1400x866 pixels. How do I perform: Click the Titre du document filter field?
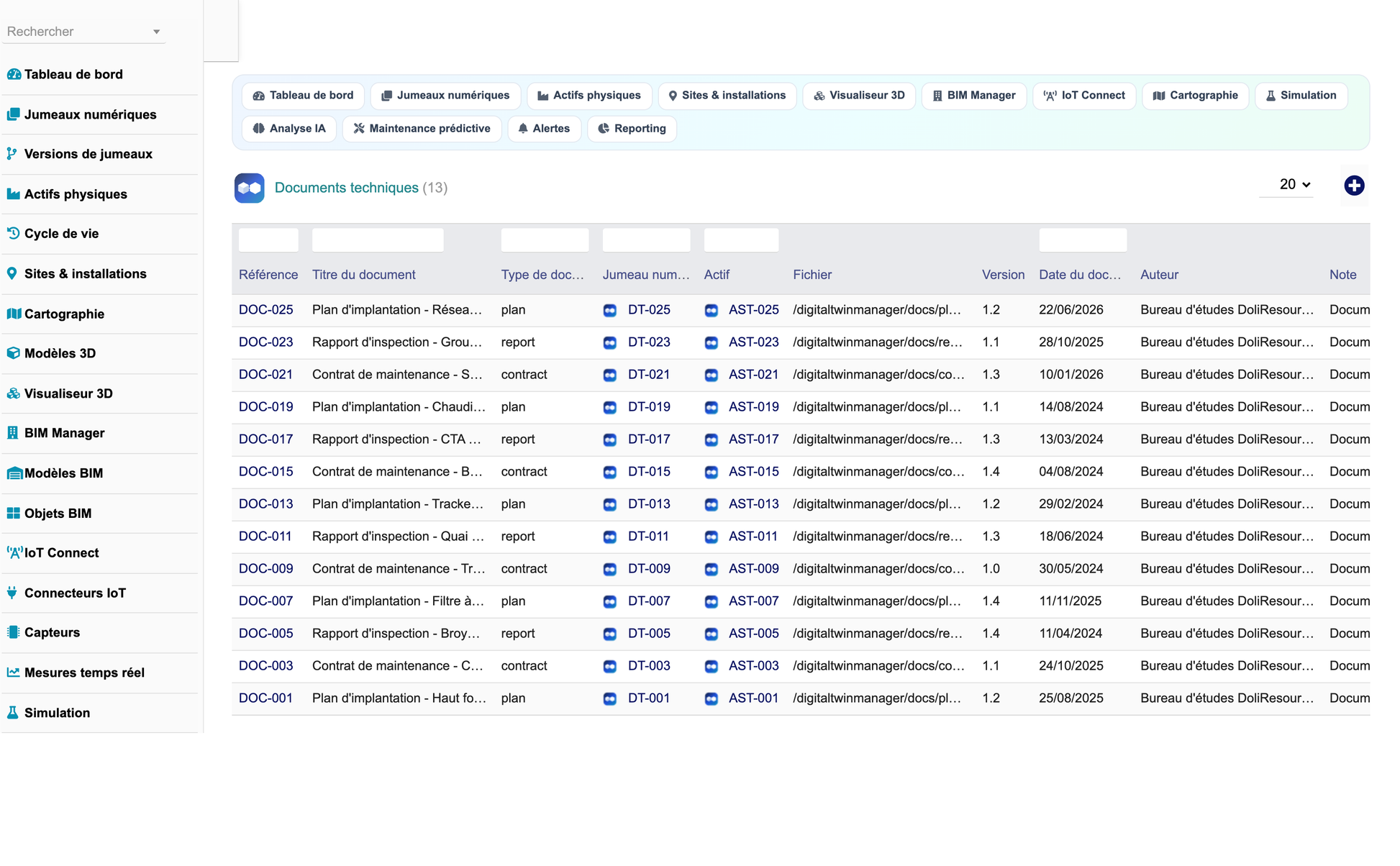[378, 240]
